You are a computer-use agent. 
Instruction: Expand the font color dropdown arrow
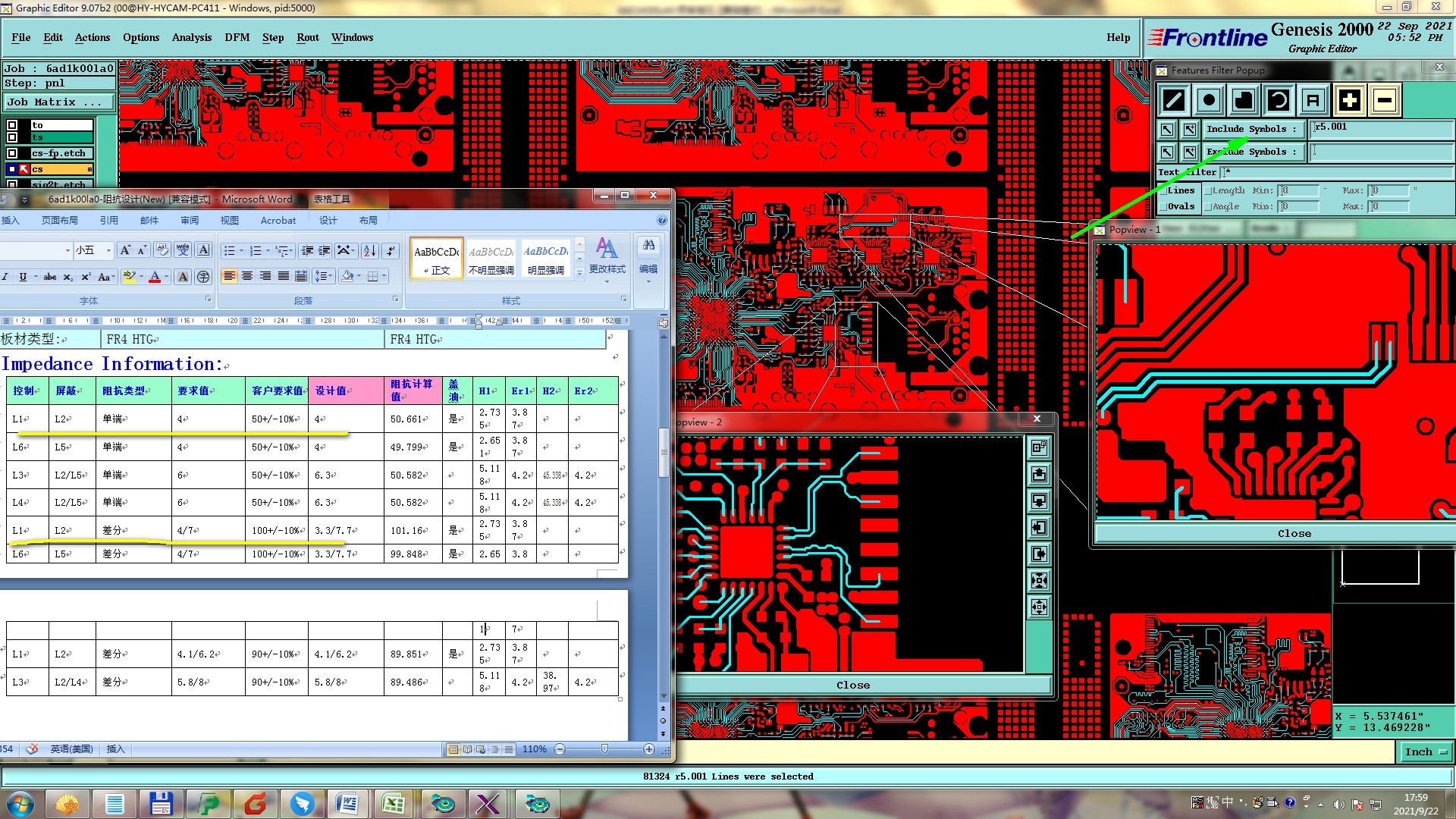click(167, 277)
